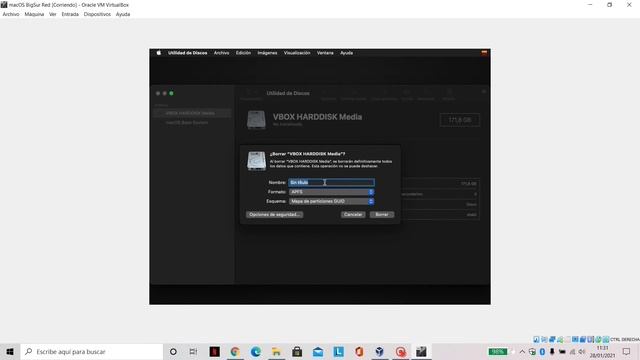Click the Spanish flag input source icon

[484, 53]
